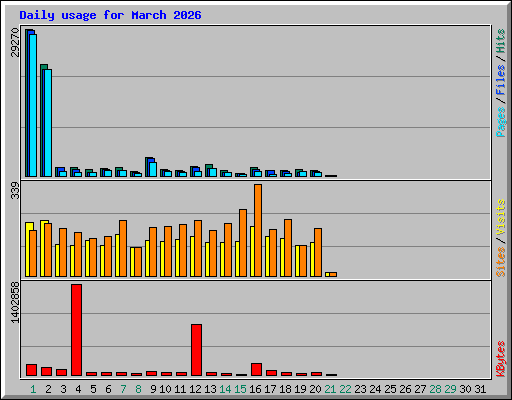Click the tallest cyan Pages bar for day 1
Image resolution: width=512 pixels, height=400 pixels.
[33, 105]
